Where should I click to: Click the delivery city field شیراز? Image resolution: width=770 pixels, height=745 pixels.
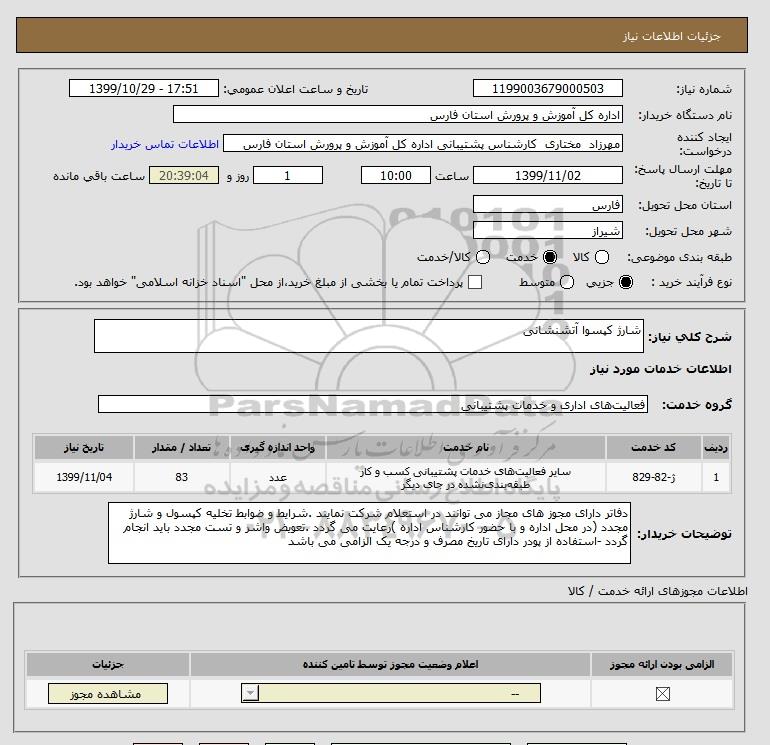[548, 231]
